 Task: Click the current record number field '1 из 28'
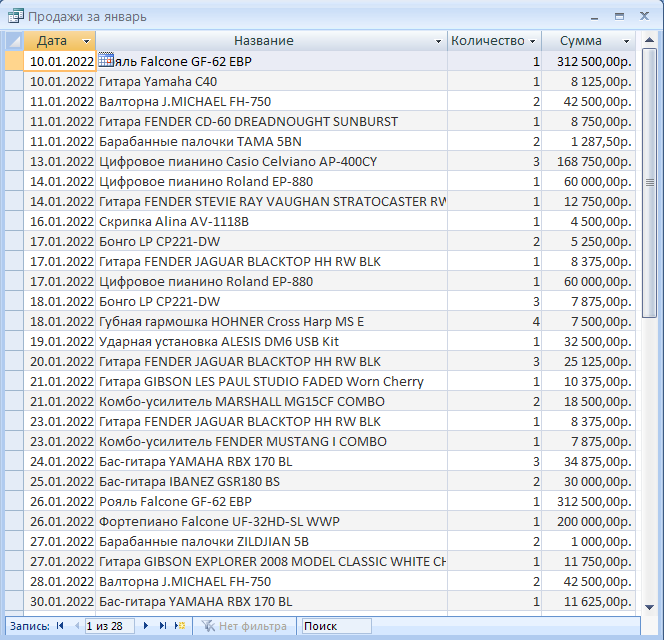click(109, 626)
